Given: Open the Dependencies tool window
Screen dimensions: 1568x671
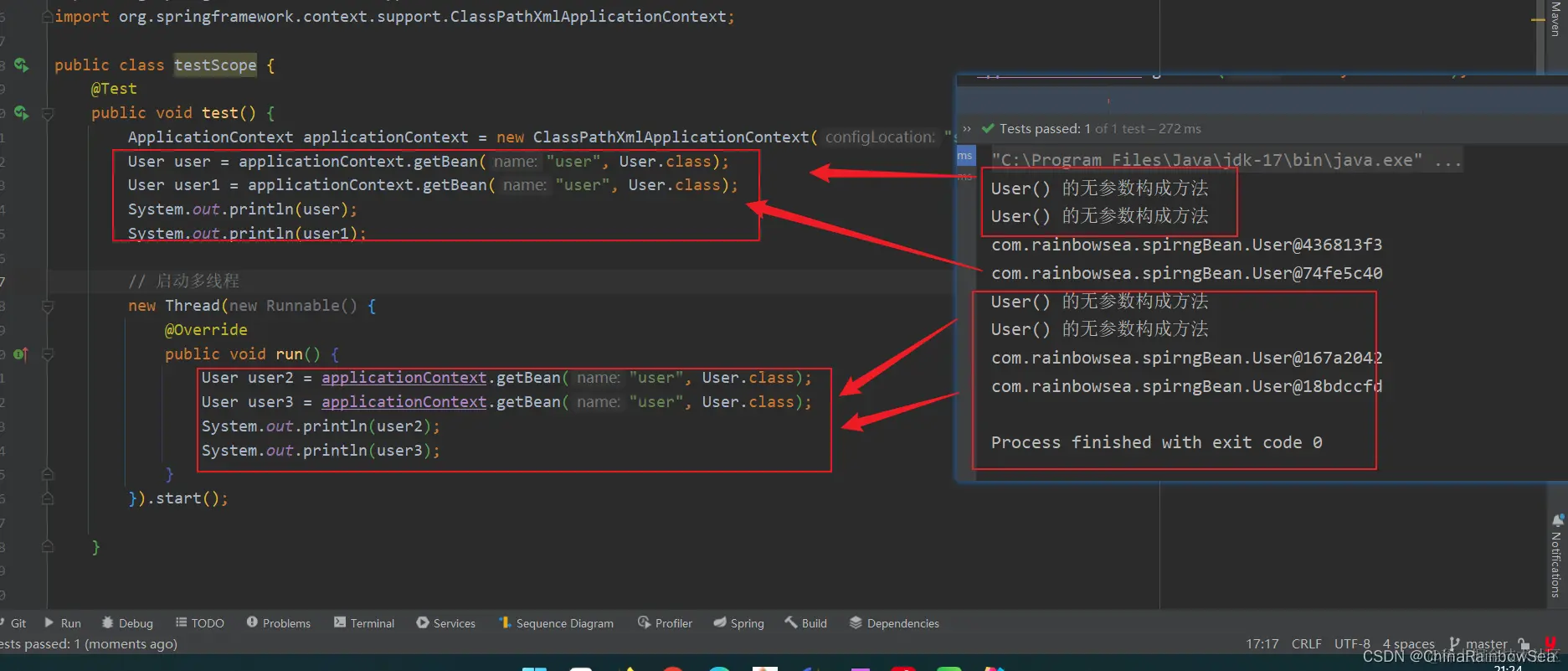Looking at the screenshot, I should click(x=895, y=623).
